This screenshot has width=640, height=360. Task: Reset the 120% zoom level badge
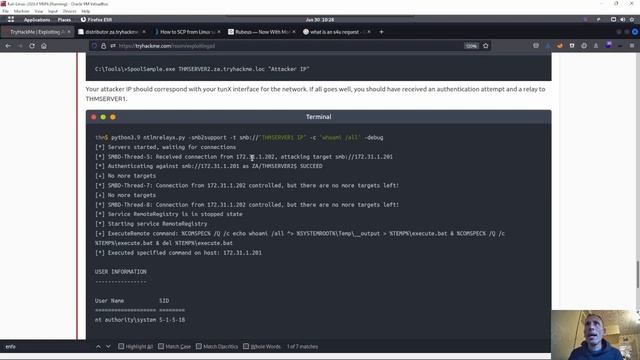coord(471,46)
